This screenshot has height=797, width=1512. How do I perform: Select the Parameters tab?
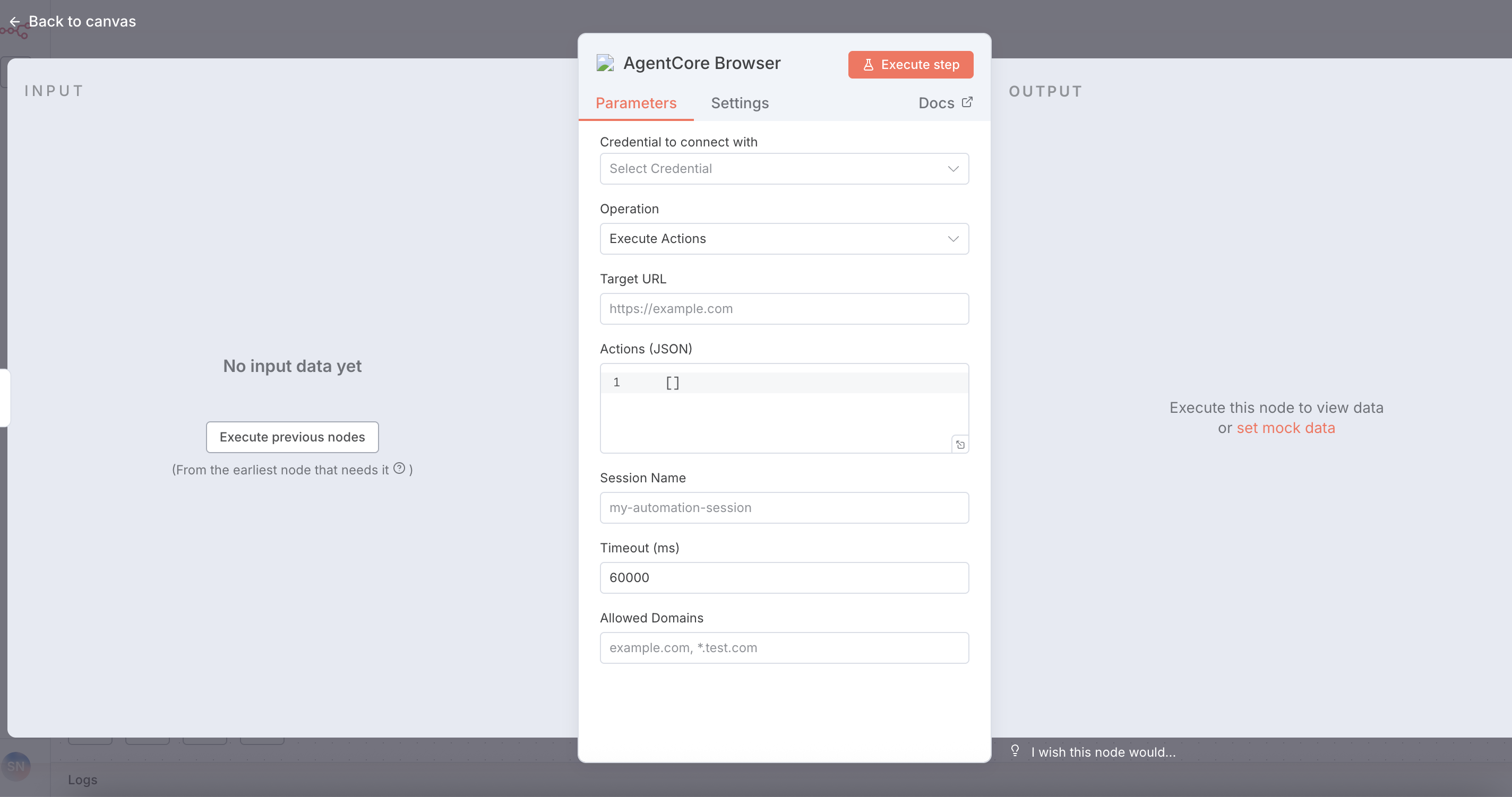[635, 103]
